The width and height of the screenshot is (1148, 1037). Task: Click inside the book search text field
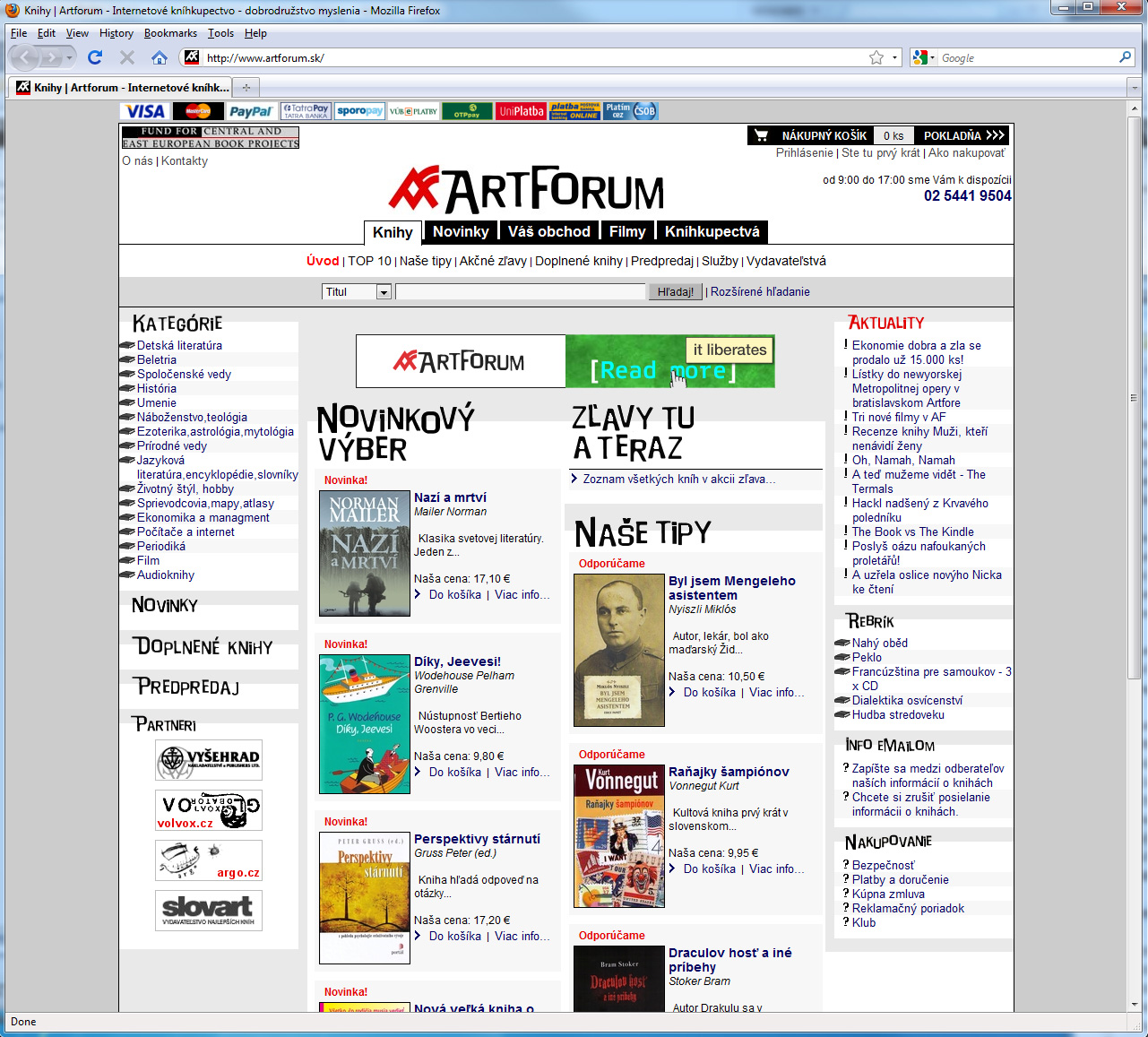(x=521, y=291)
